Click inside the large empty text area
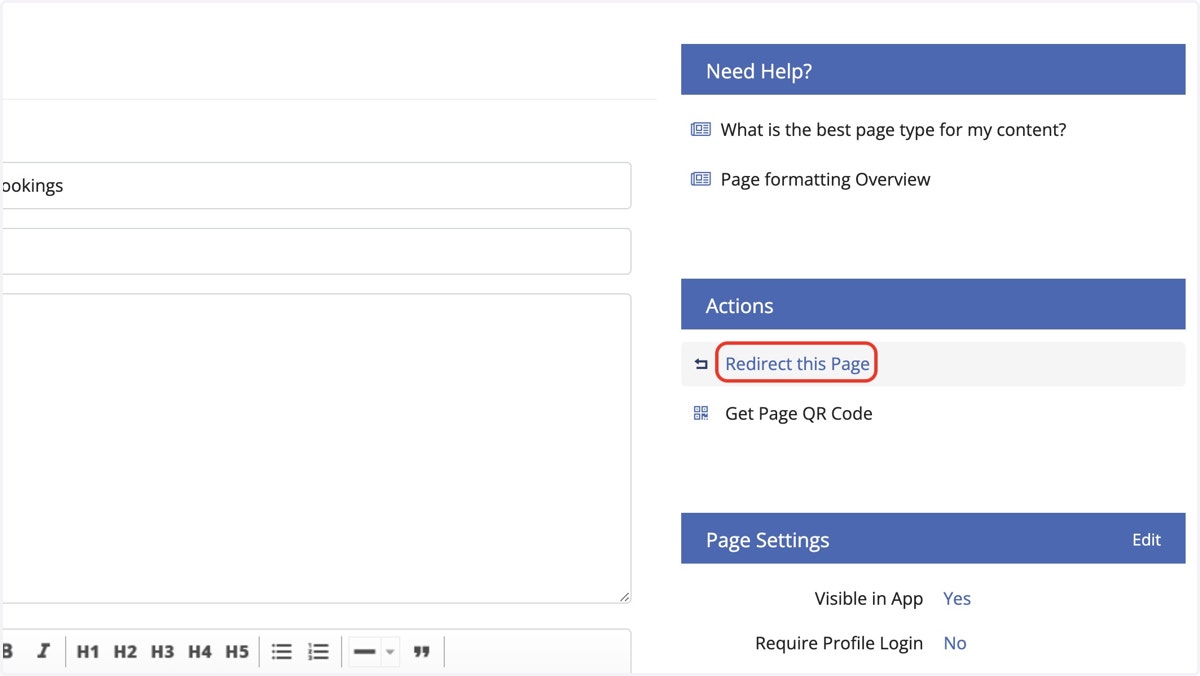Viewport: 1200px width, 676px height. click(315, 448)
